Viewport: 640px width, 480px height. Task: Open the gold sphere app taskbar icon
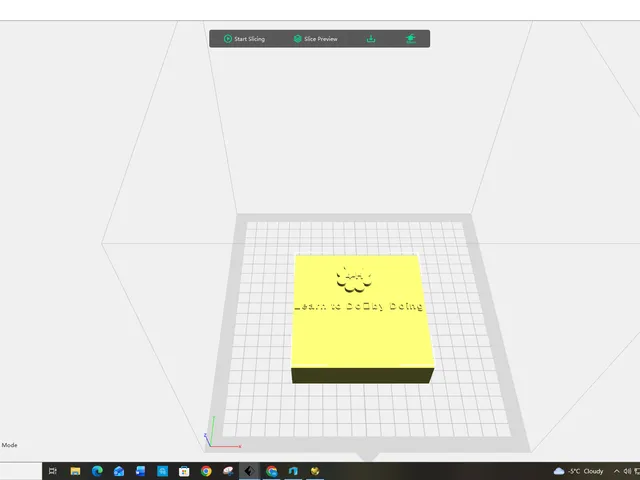coord(315,471)
